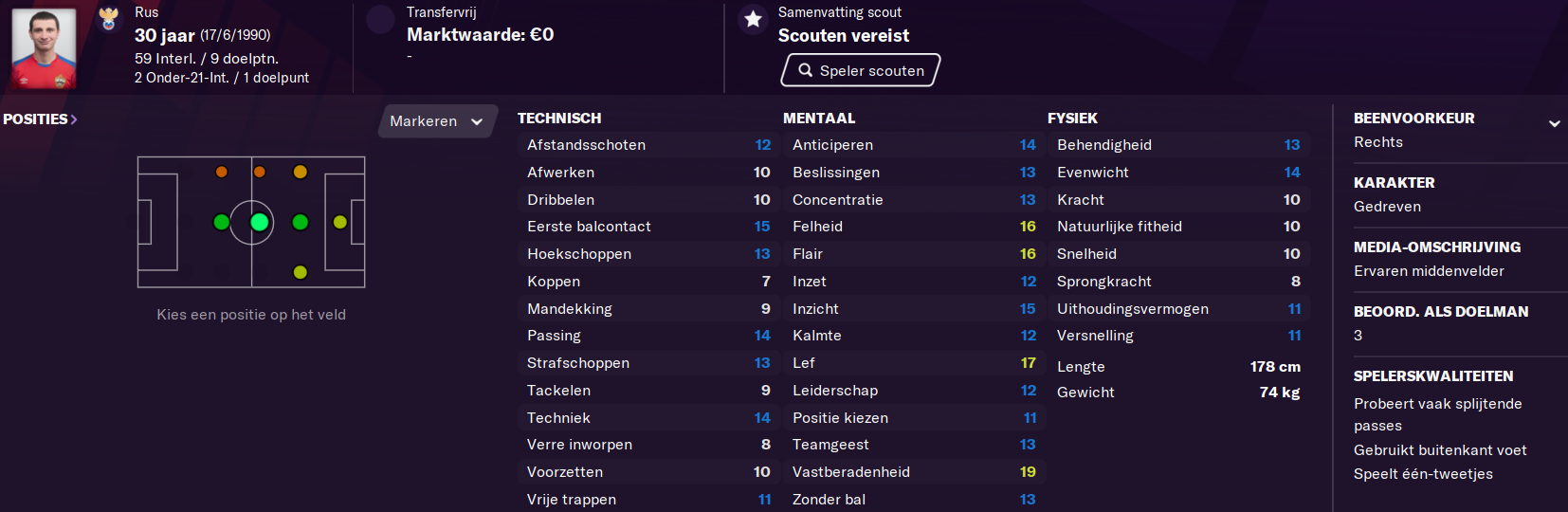Screen dimensions: 1568x512
Task: Click the player portrait photo
Action: pyautogui.click(x=44, y=47)
